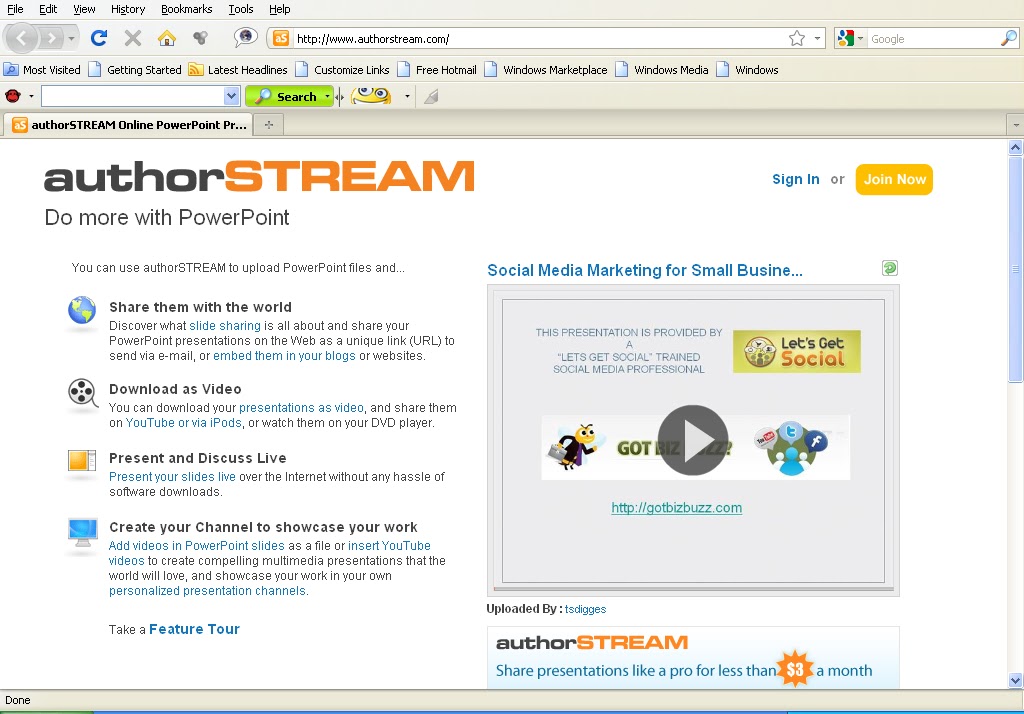Open the search engine selector dropdown

click(x=860, y=39)
